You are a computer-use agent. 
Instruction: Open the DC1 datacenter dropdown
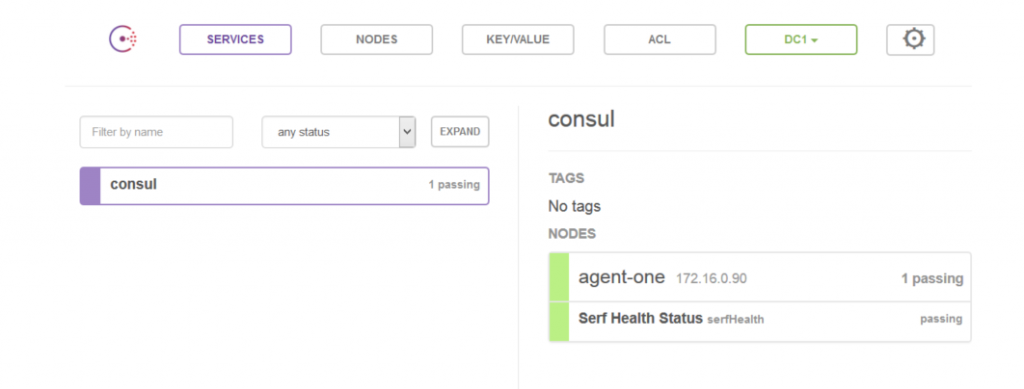coord(801,40)
